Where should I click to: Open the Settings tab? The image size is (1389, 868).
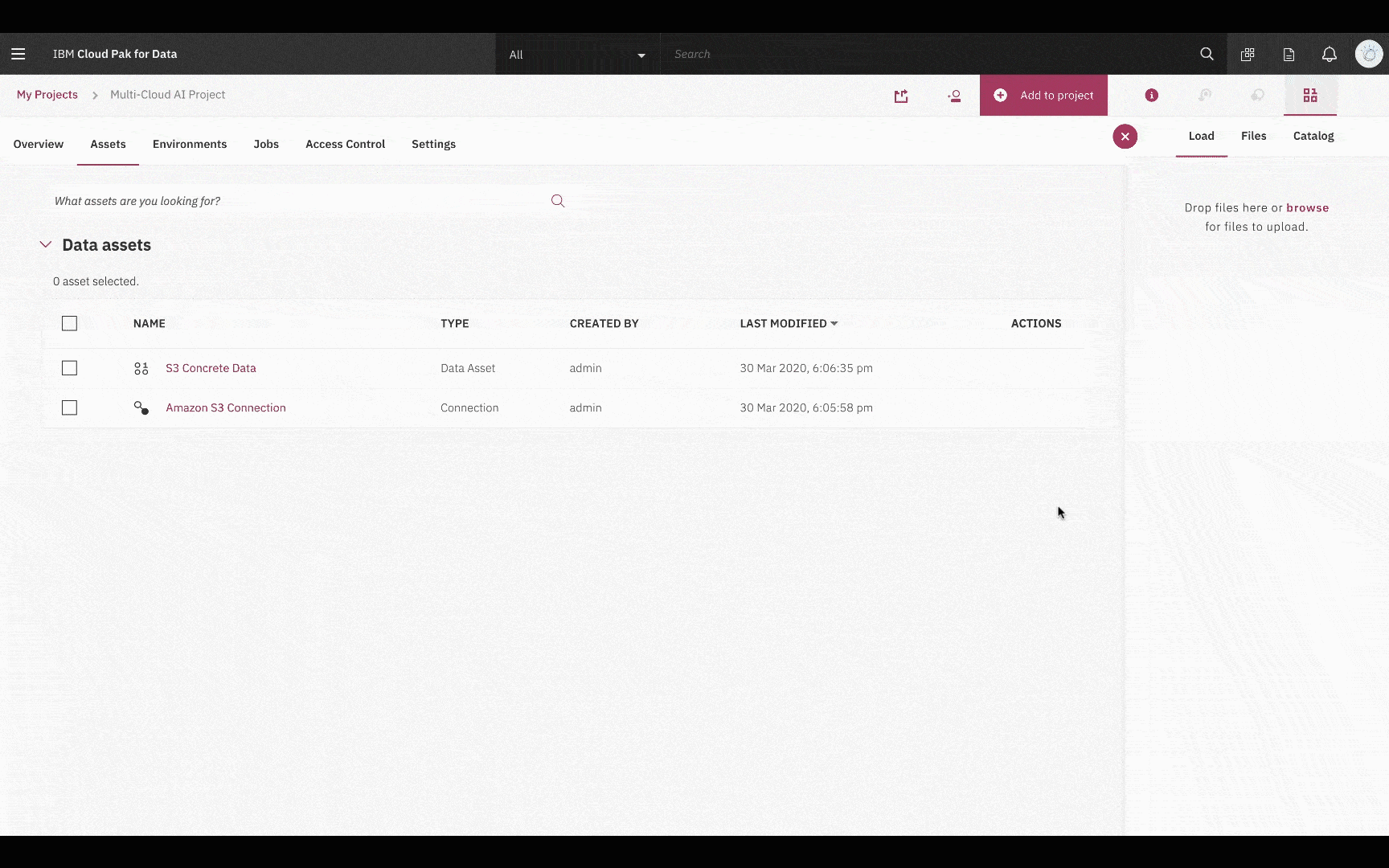point(433,144)
